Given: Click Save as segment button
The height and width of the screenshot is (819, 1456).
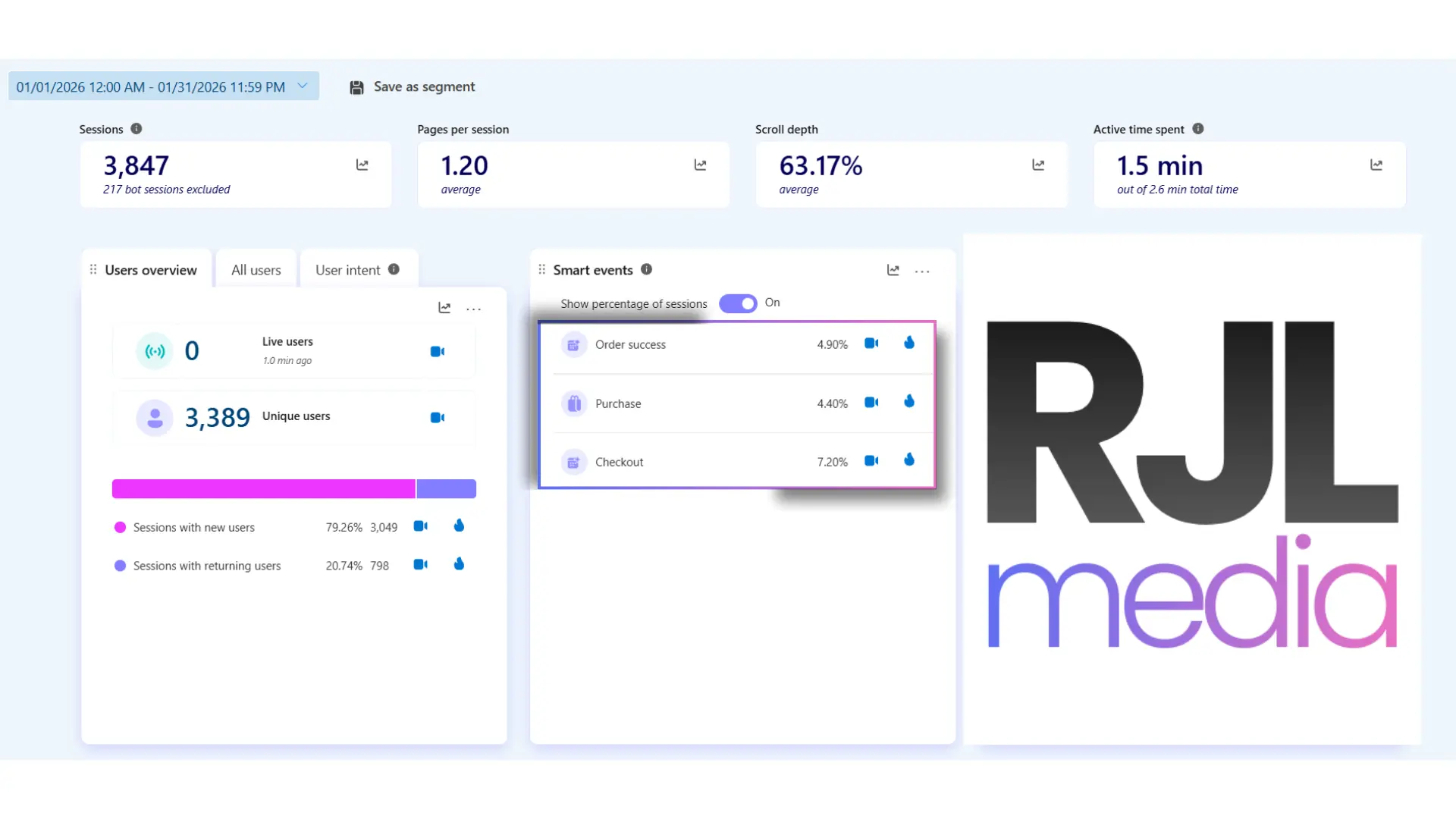Looking at the screenshot, I should point(413,87).
